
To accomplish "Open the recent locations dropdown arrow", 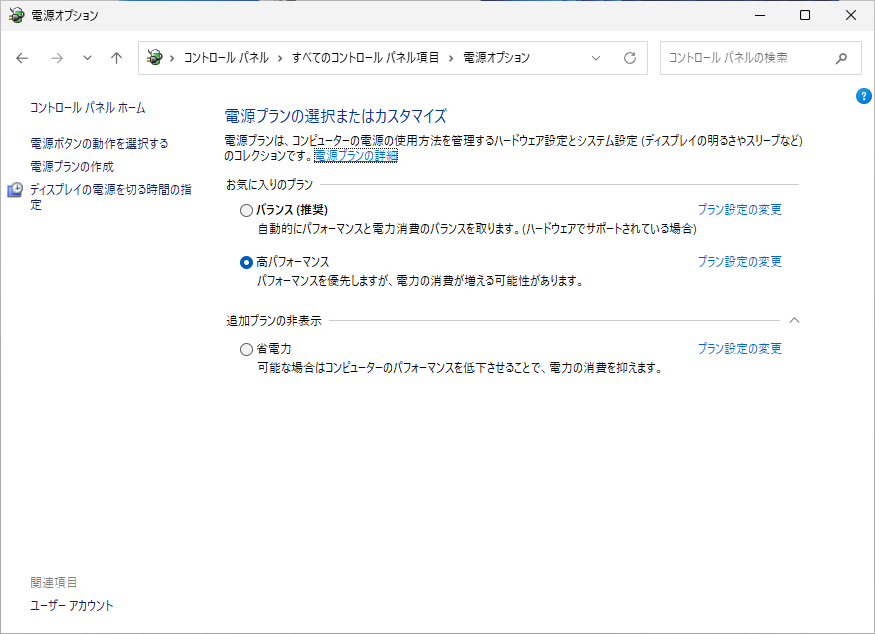I will coord(87,58).
